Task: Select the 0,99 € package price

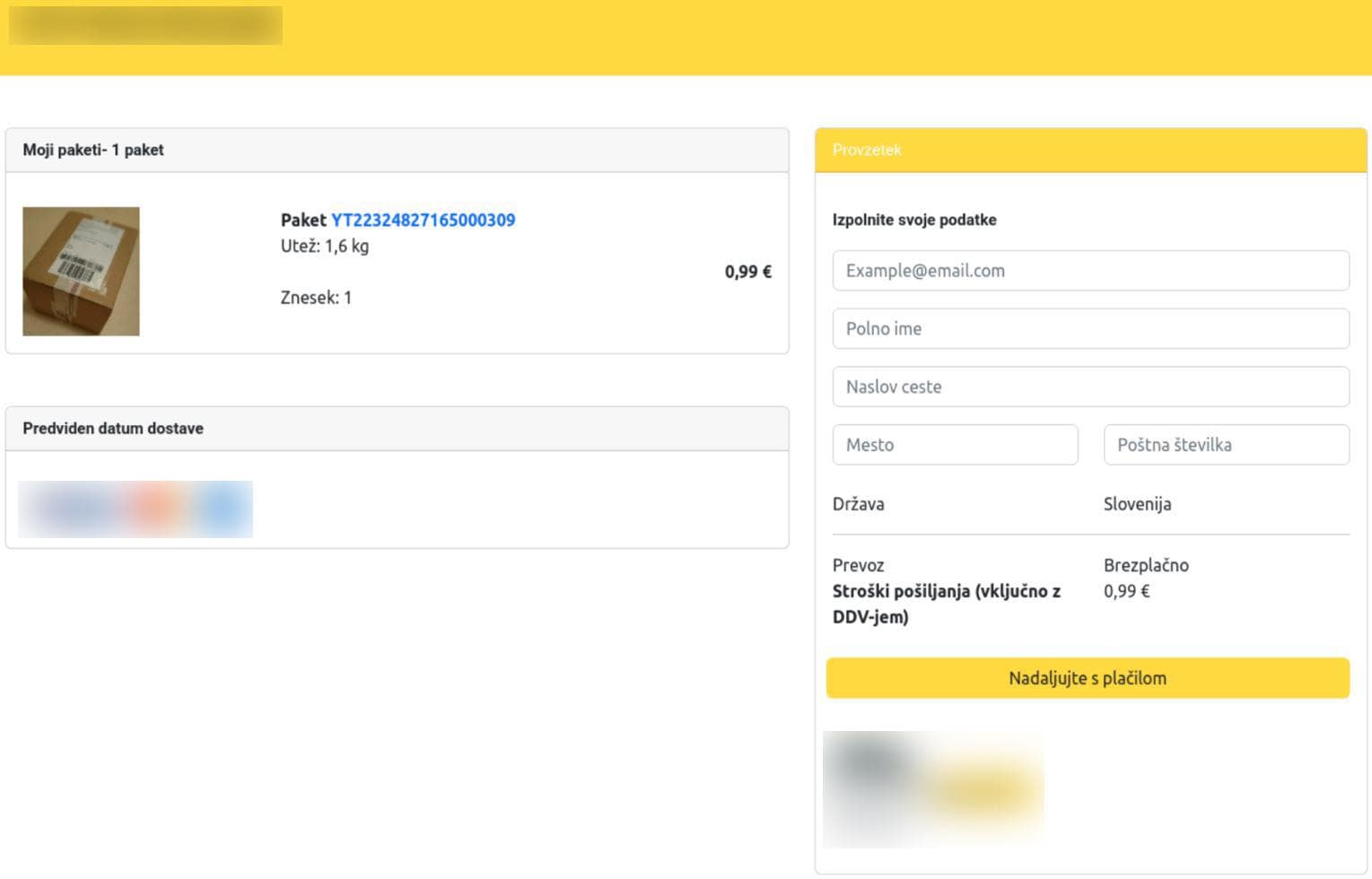Action: pyautogui.click(x=747, y=272)
